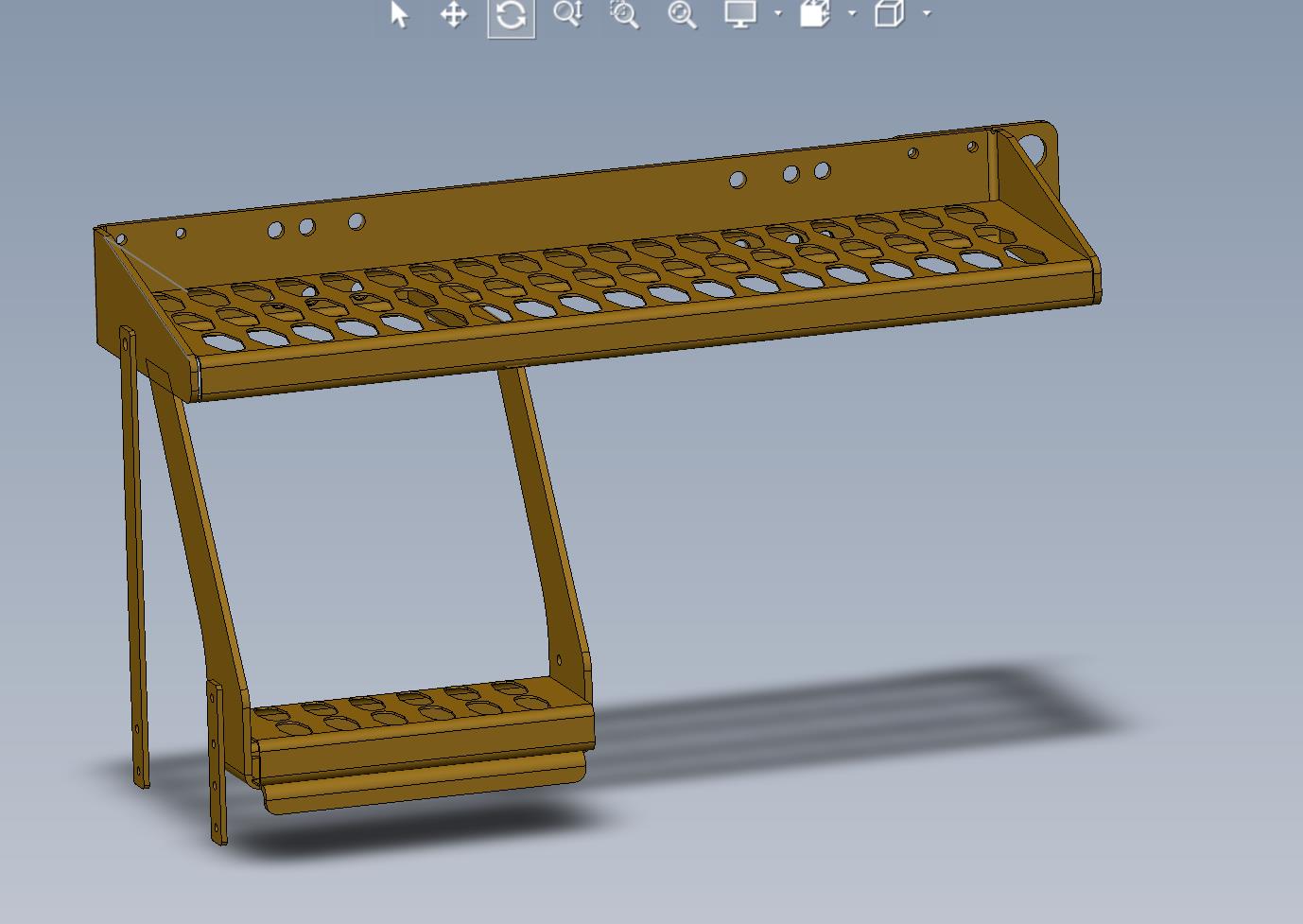Viewport: 1303px width, 924px height.
Task: Select the thin vertical mounting strap
Action: (134, 558)
